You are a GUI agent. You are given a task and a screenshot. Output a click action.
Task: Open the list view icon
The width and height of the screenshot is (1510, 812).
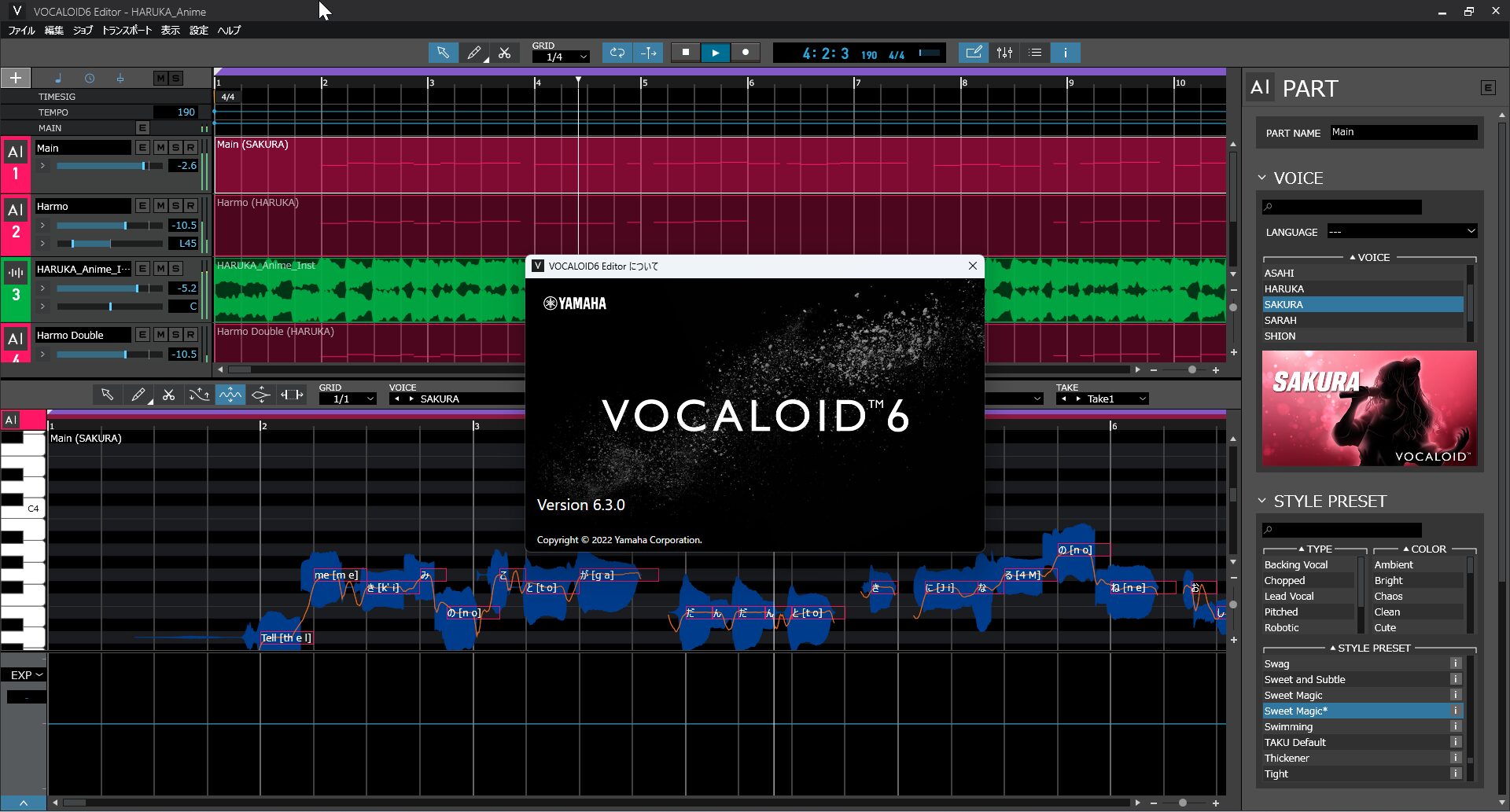[1035, 53]
